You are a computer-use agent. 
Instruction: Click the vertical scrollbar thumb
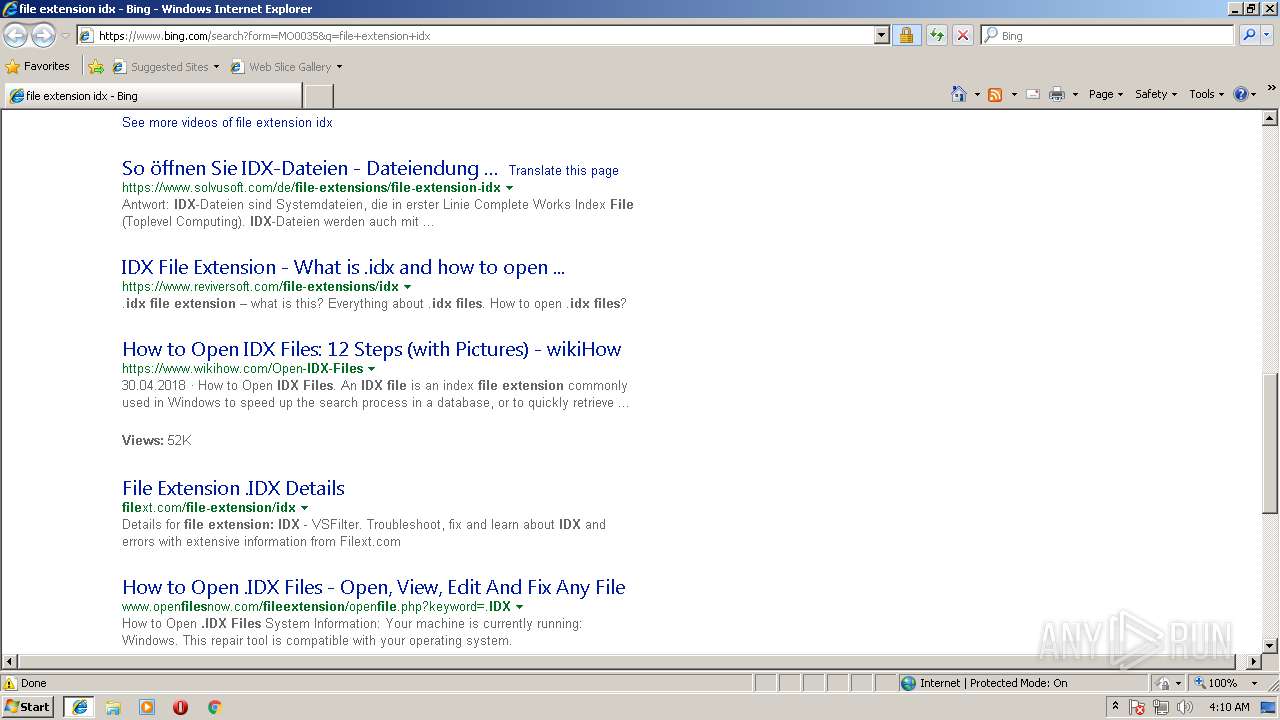tap(1270, 442)
